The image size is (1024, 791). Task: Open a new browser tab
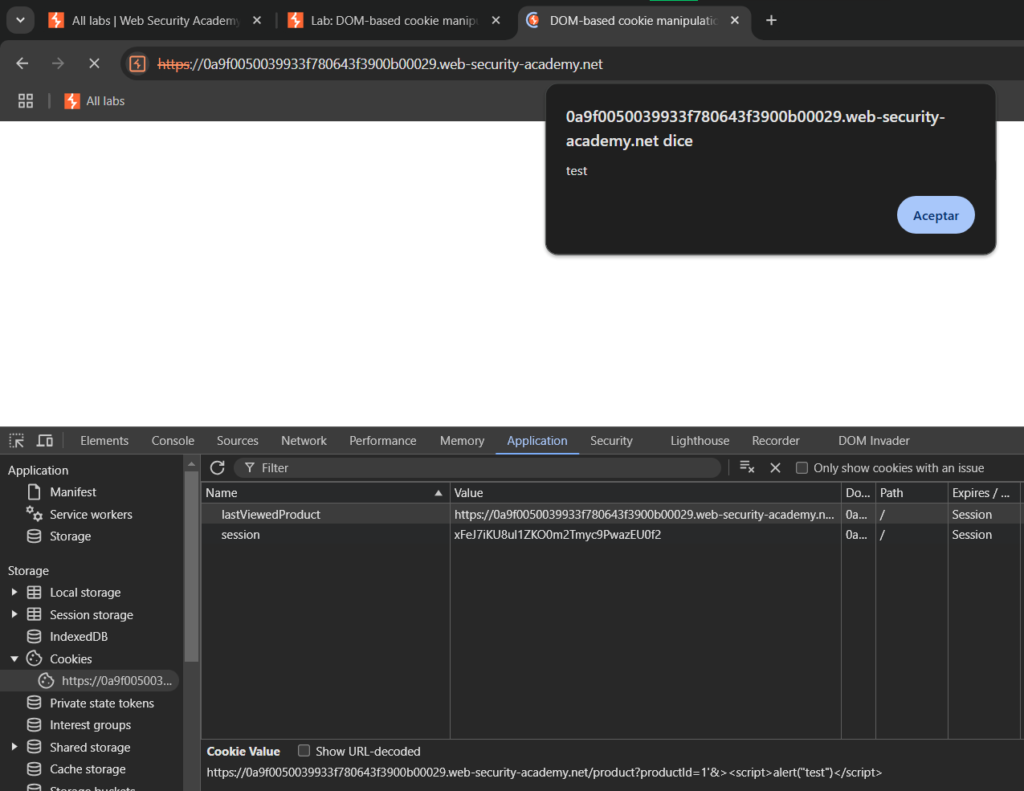point(771,21)
